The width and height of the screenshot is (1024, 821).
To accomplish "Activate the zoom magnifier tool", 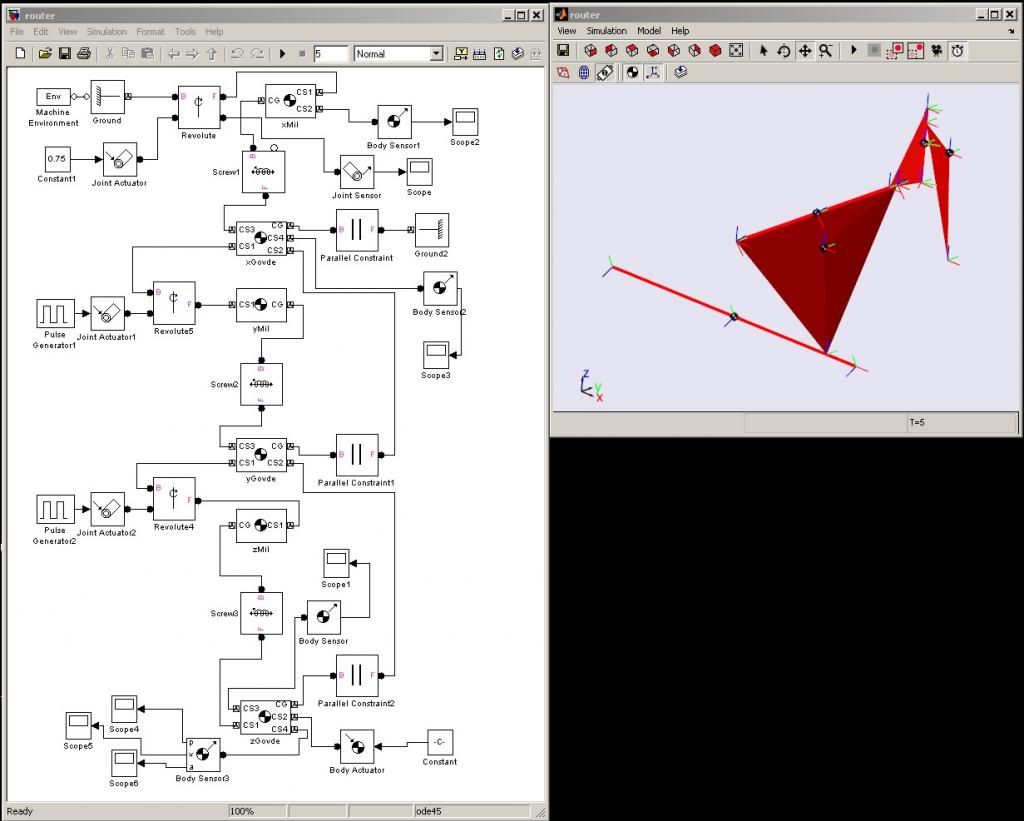I will click(x=825, y=50).
